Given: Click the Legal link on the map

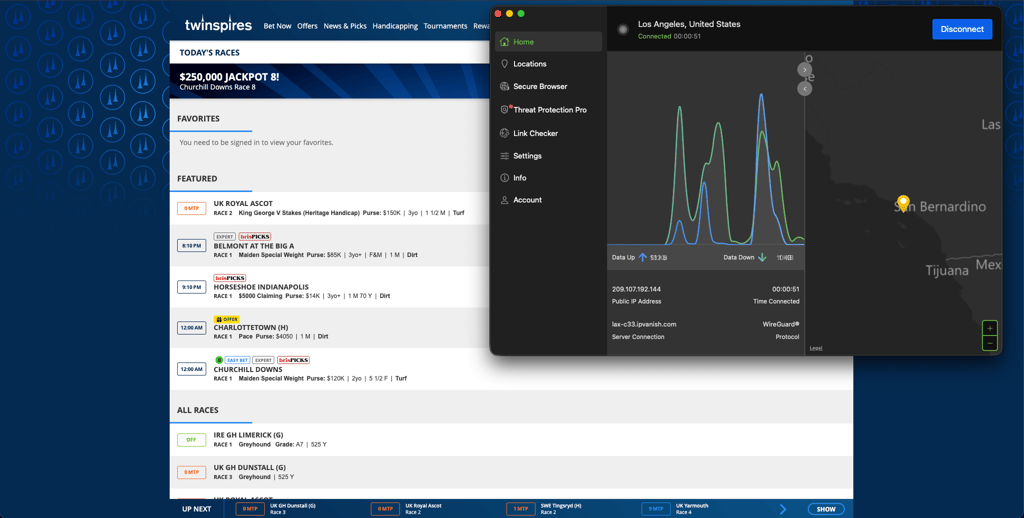Looking at the screenshot, I should (816, 348).
